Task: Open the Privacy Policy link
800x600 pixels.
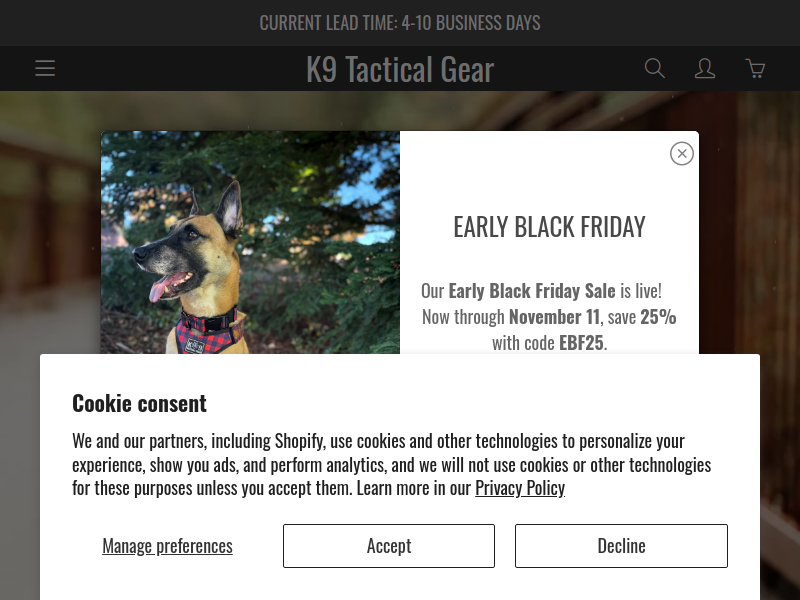Action: coord(520,488)
